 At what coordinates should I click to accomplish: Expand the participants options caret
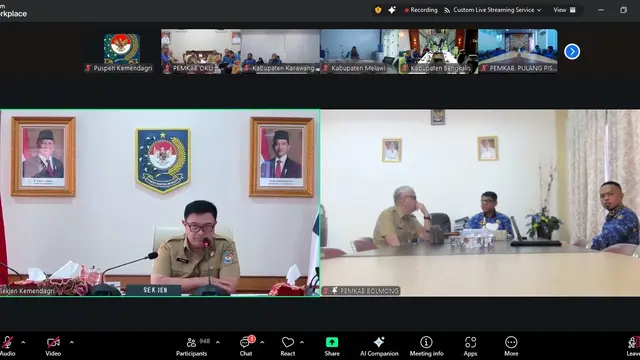218,342
